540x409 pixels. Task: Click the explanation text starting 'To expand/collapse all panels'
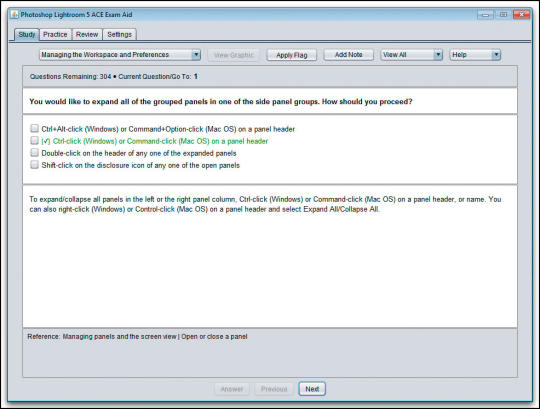pyautogui.click(x=265, y=204)
